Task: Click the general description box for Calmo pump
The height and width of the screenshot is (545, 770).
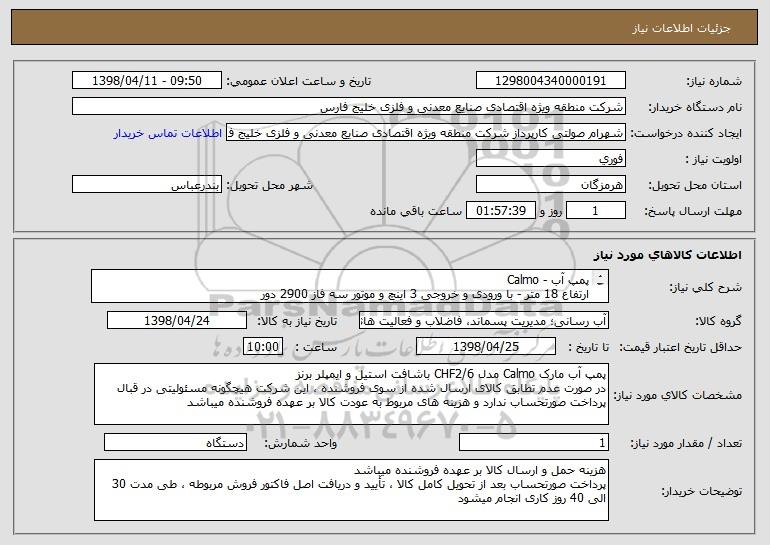Action: [350, 286]
